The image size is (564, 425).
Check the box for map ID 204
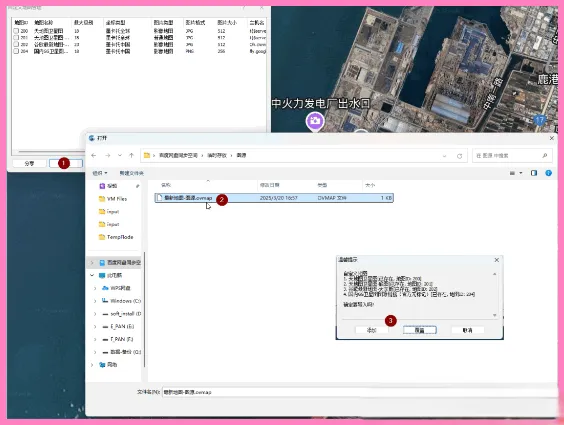point(16,51)
